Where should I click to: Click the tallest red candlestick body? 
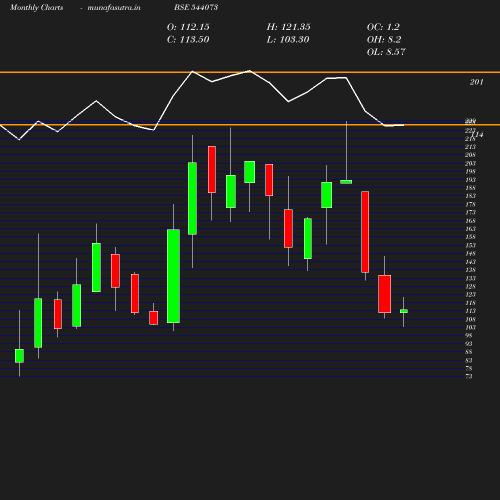[365, 232]
